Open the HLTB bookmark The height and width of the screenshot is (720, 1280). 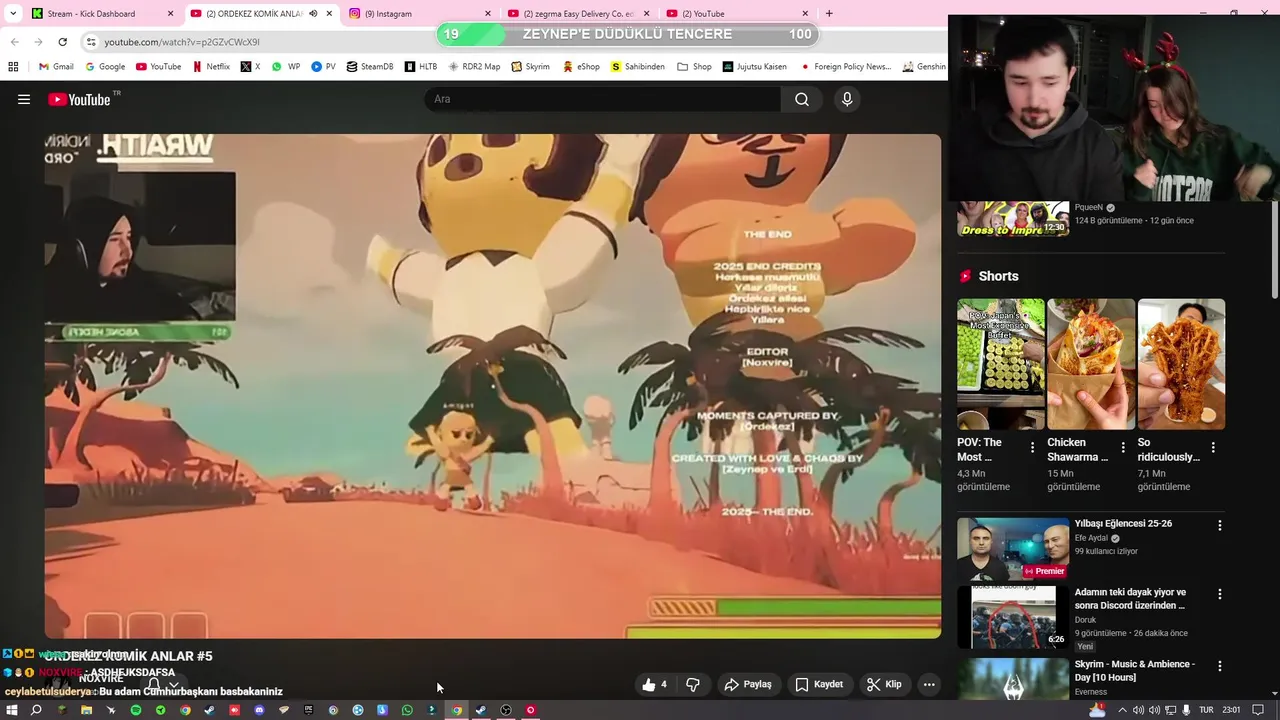click(x=421, y=66)
